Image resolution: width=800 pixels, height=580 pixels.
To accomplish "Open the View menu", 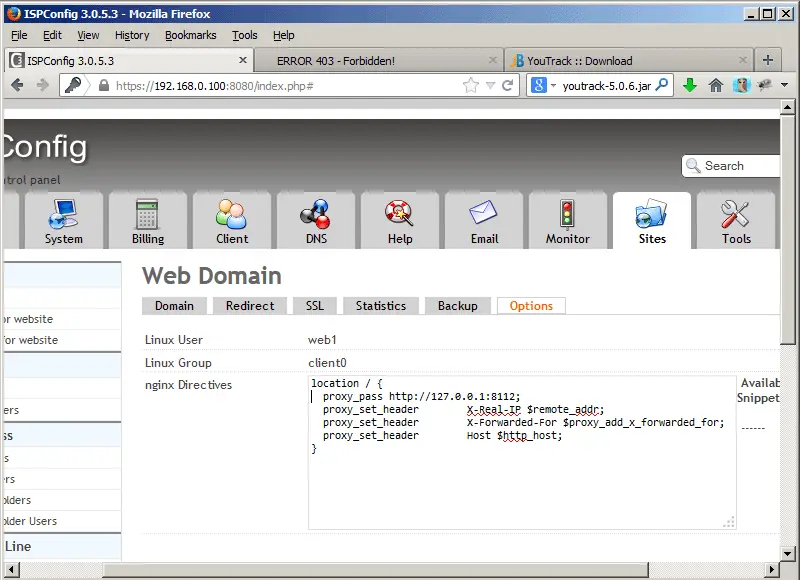I will point(88,35).
